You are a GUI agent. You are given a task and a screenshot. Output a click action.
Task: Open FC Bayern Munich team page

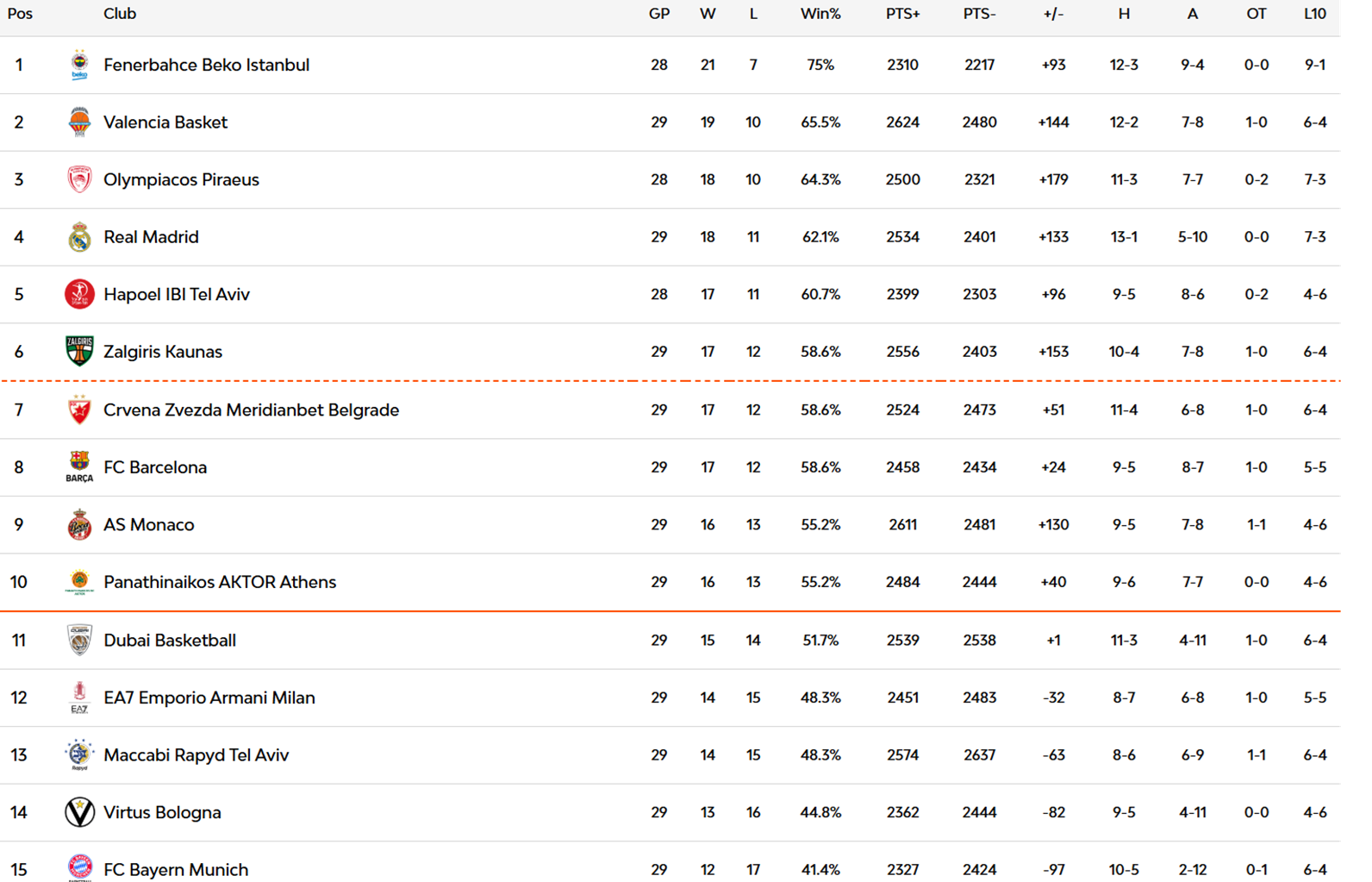click(x=176, y=869)
